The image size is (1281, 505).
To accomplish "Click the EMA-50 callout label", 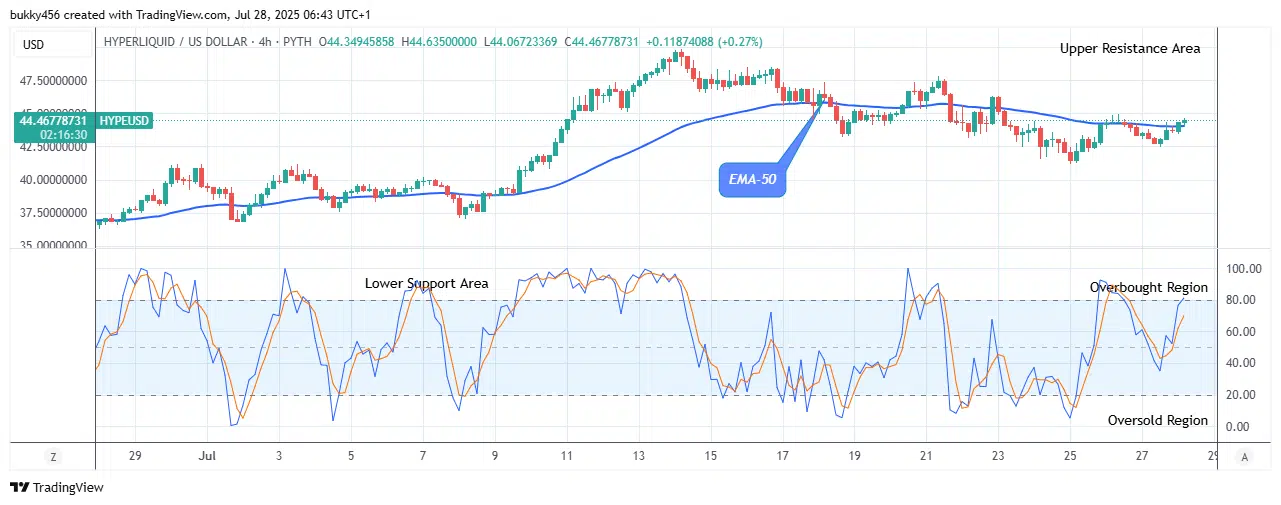I will (753, 181).
